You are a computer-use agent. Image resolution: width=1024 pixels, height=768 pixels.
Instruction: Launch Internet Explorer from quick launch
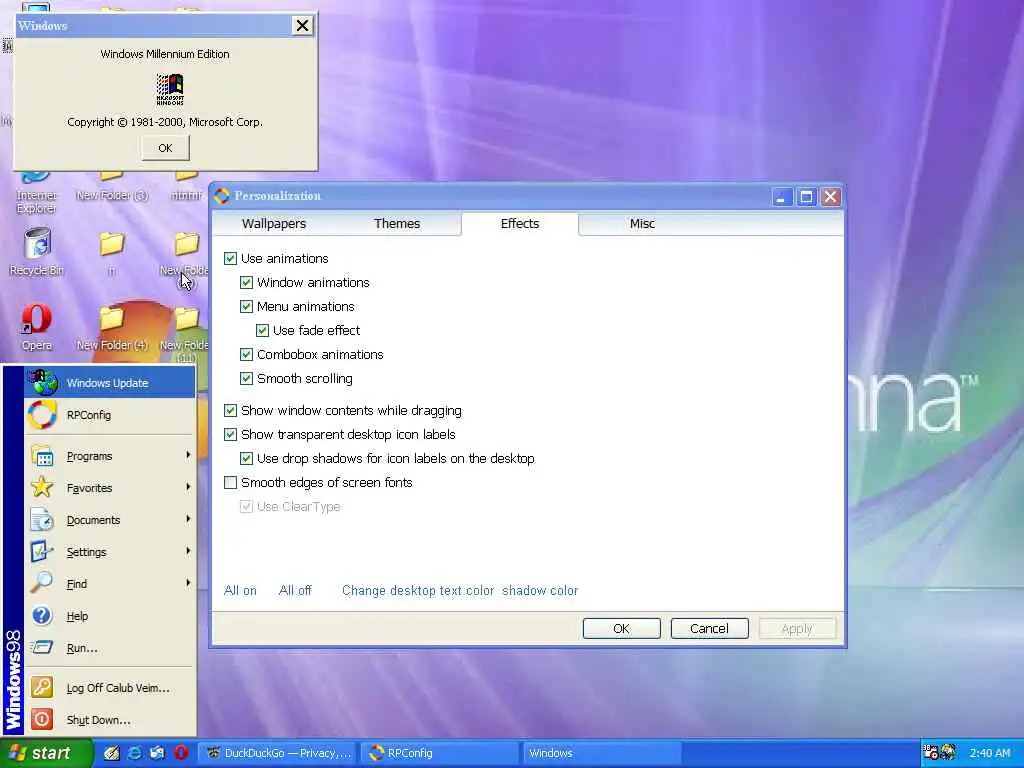(135, 753)
